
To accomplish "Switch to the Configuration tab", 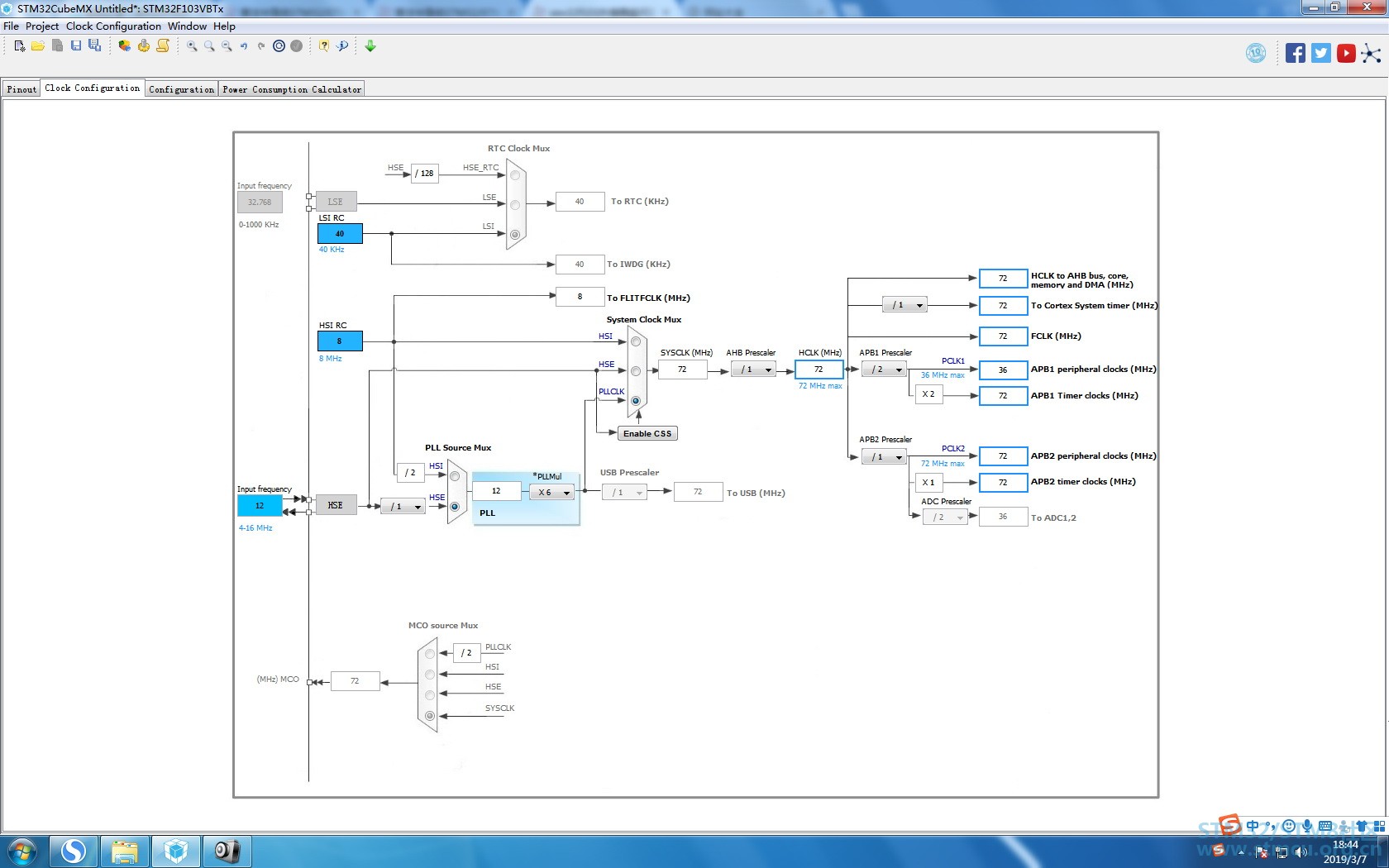I will tap(182, 89).
